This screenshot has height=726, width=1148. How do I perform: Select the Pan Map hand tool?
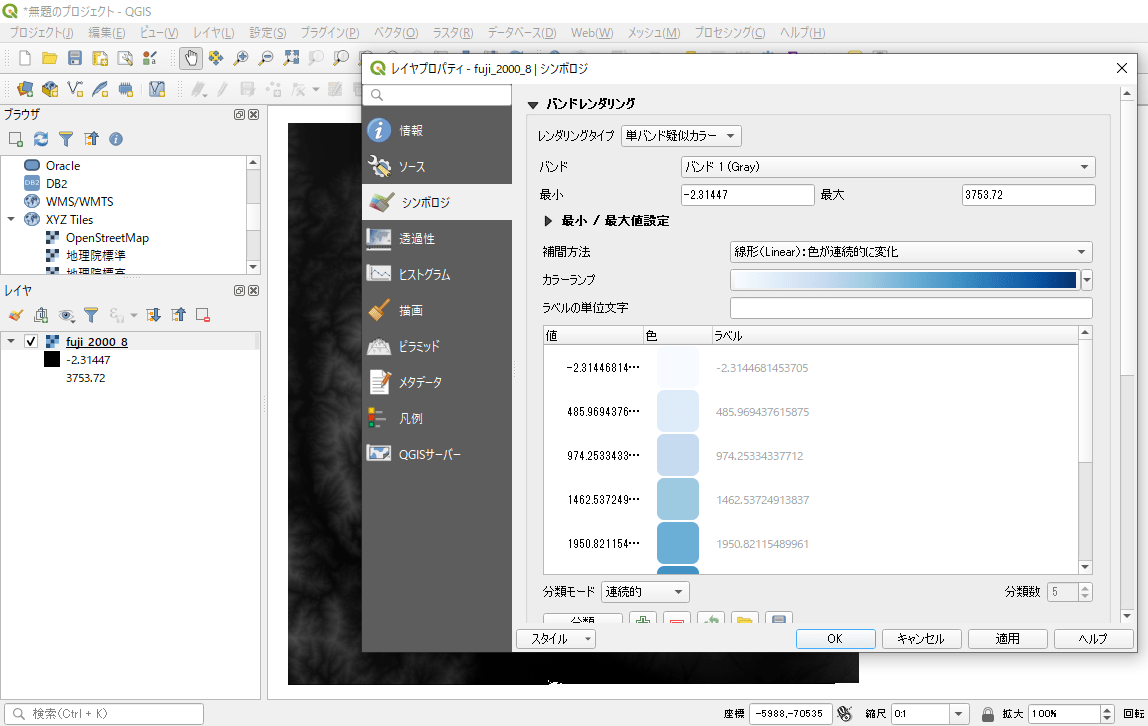pyautogui.click(x=191, y=58)
